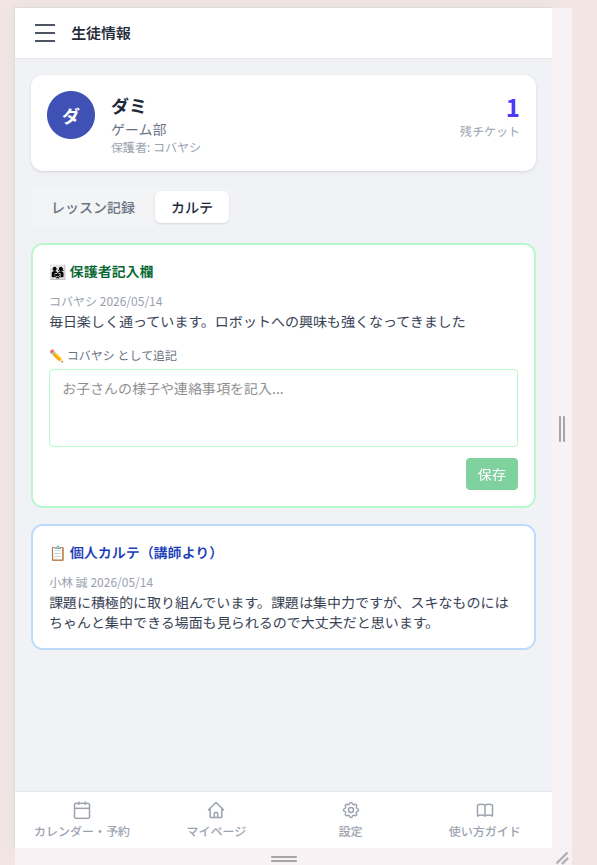Click the 残チケット label
Image resolution: width=597 pixels, height=865 pixels.
[x=489, y=131]
